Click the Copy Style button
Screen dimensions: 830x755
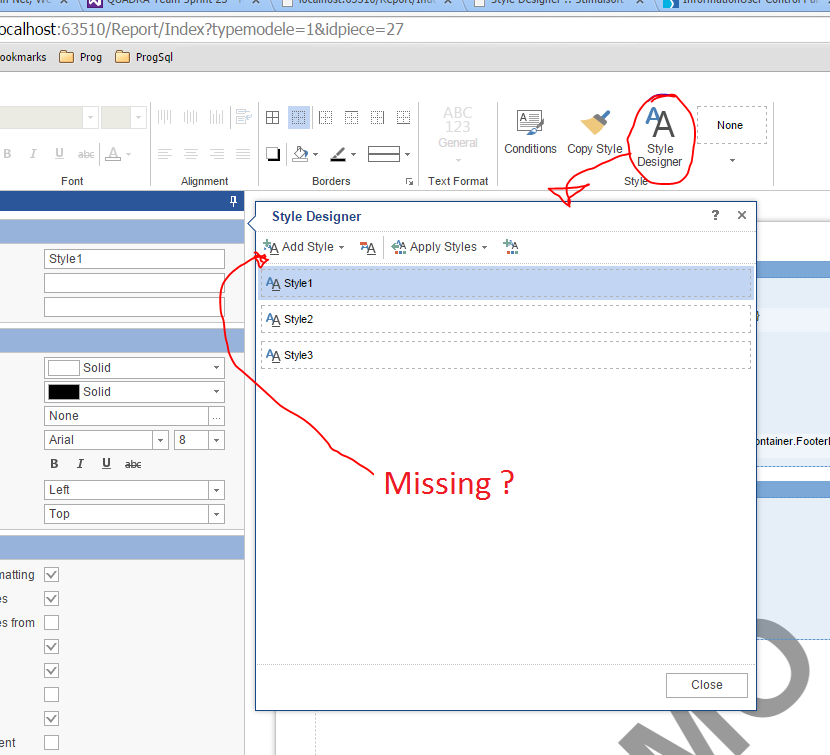click(x=594, y=132)
